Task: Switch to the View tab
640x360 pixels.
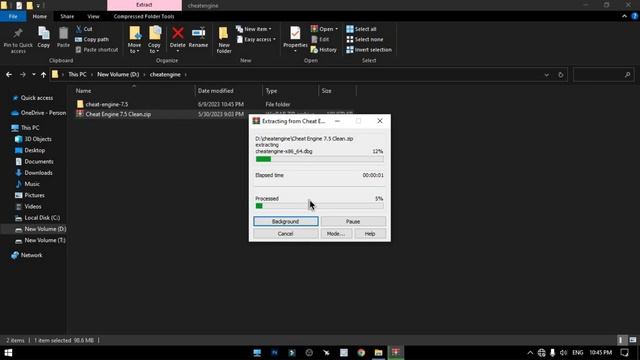Action: coord(93,16)
